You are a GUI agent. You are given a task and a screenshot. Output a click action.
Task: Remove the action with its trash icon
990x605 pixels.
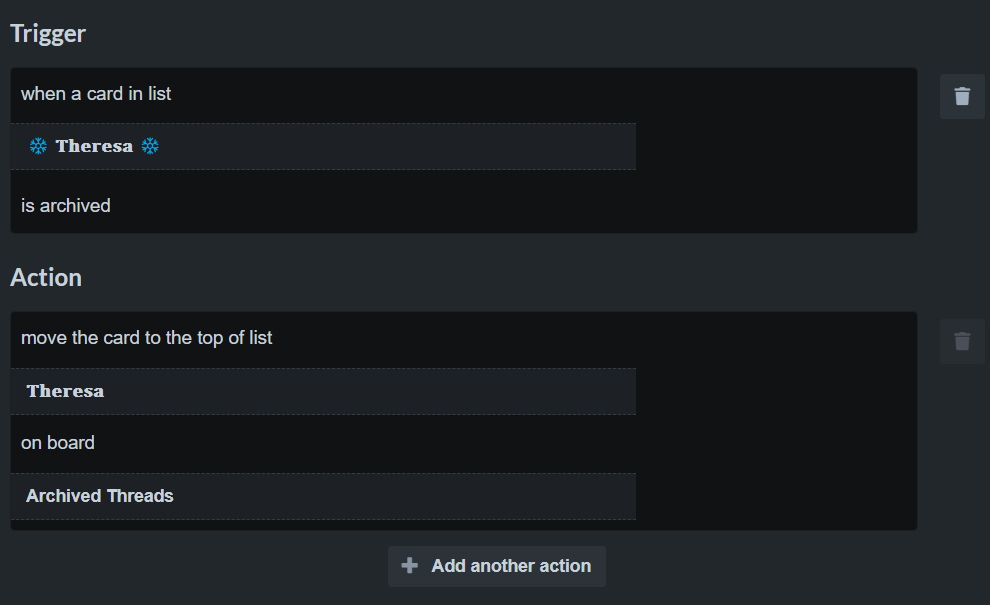click(962, 342)
